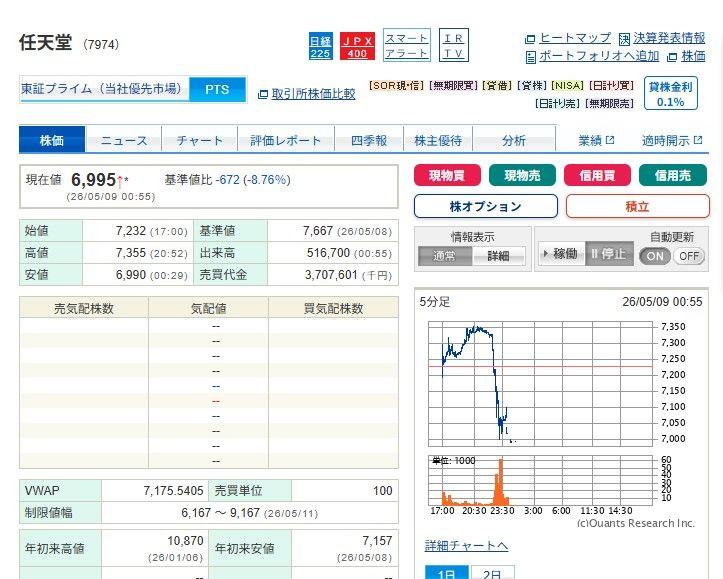Select the 株価 tab
Viewport: 723px width, 579px height.
(52, 140)
